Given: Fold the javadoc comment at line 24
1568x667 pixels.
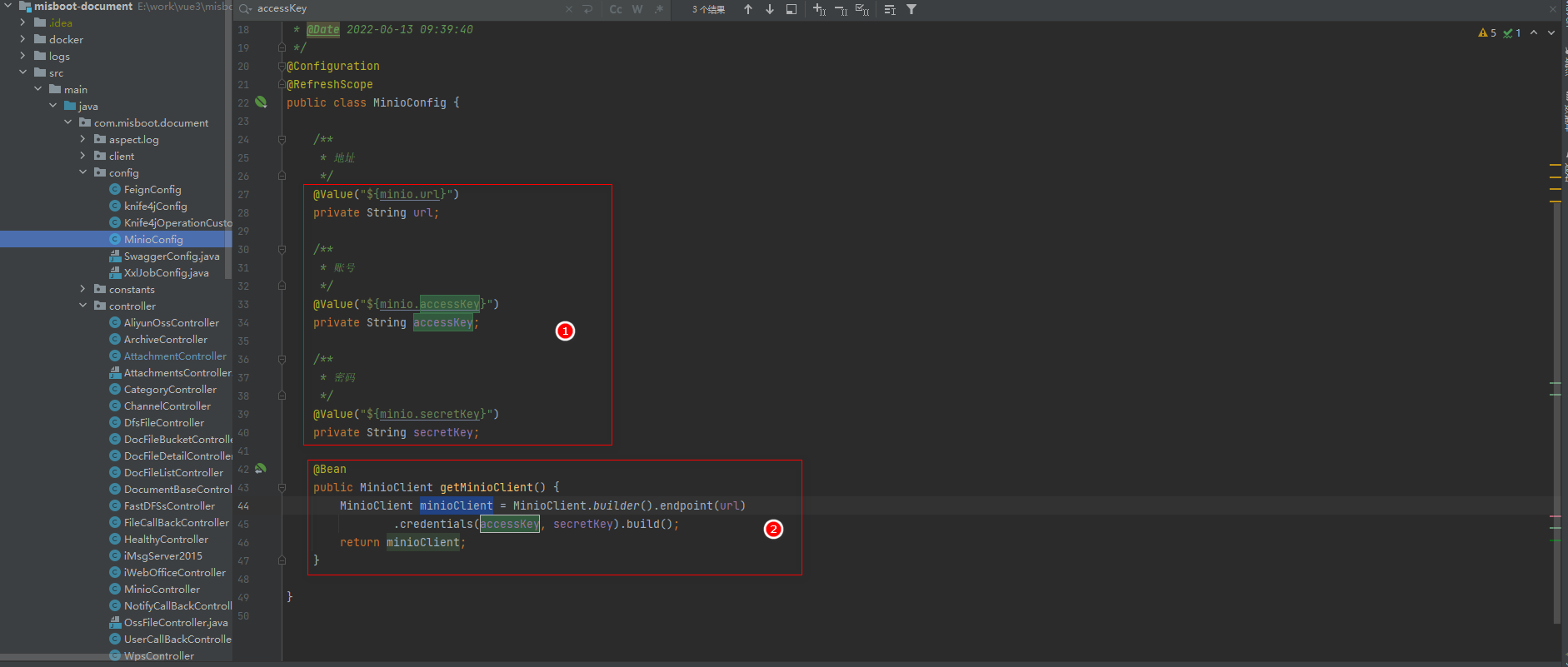Looking at the screenshot, I should pos(282,139).
